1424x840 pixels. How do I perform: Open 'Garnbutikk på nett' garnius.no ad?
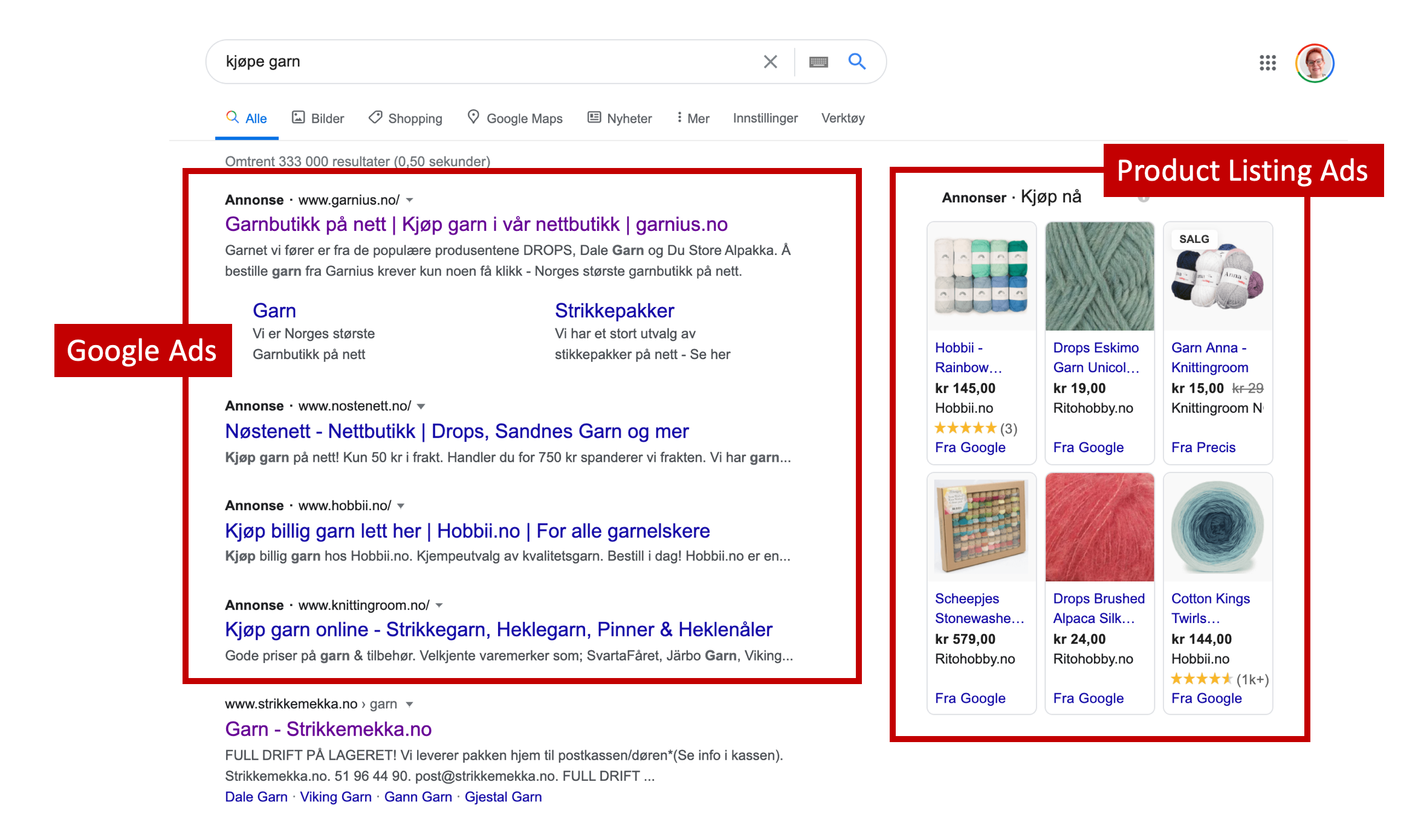point(476,224)
